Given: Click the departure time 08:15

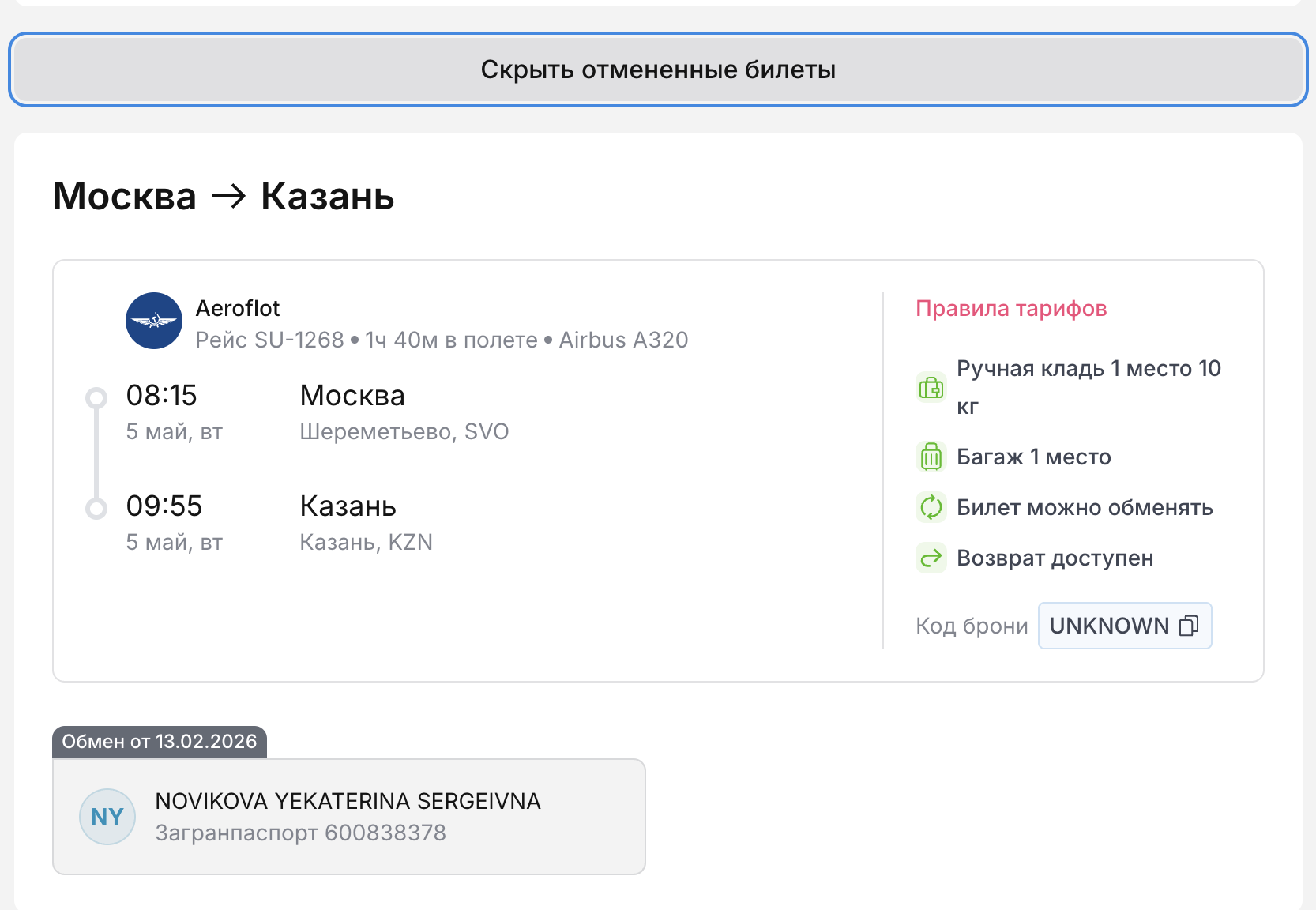Looking at the screenshot, I should (x=162, y=395).
